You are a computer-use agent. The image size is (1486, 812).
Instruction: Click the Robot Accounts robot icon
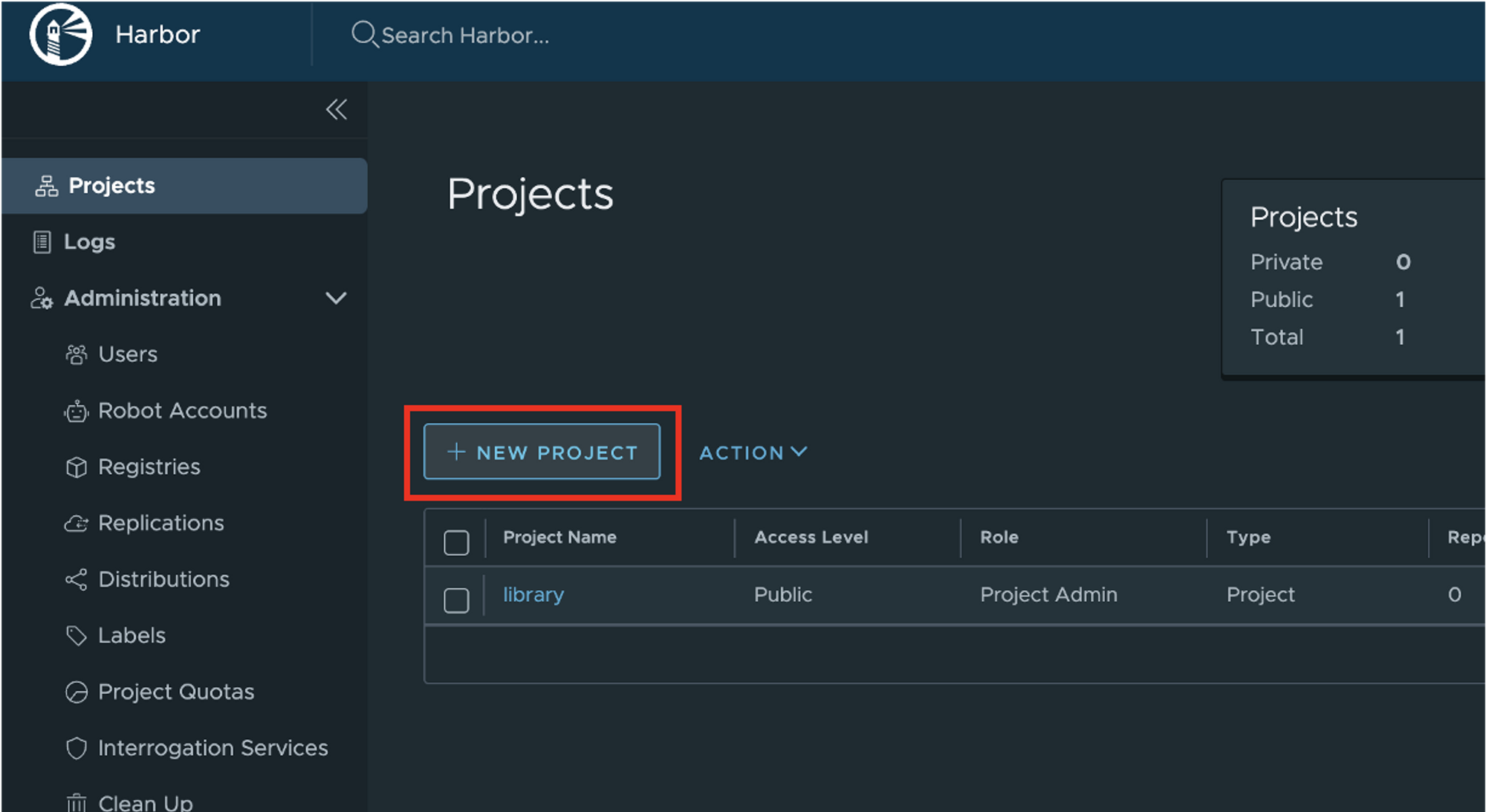click(x=76, y=411)
